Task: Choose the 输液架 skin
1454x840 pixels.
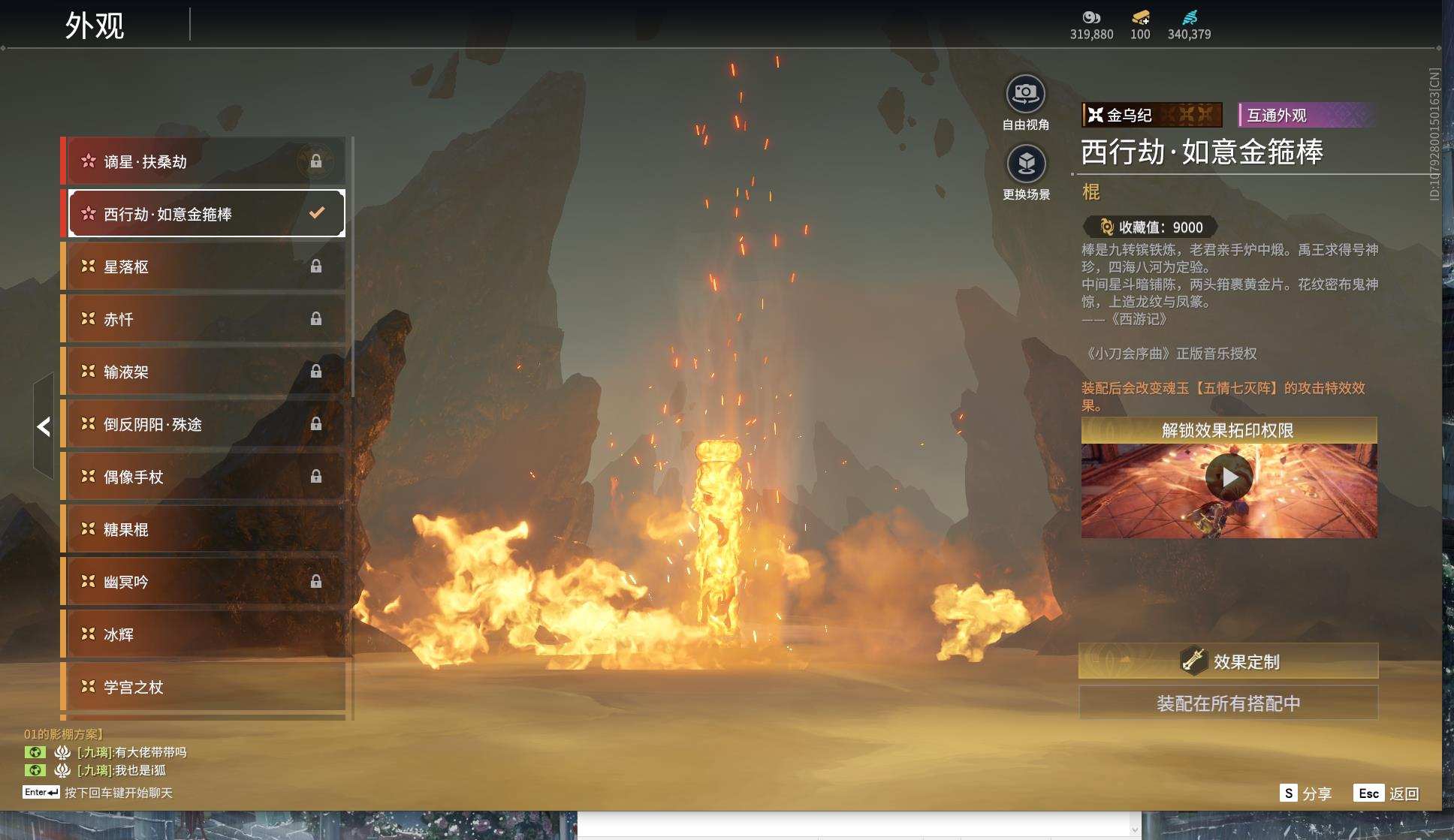Action: point(203,372)
